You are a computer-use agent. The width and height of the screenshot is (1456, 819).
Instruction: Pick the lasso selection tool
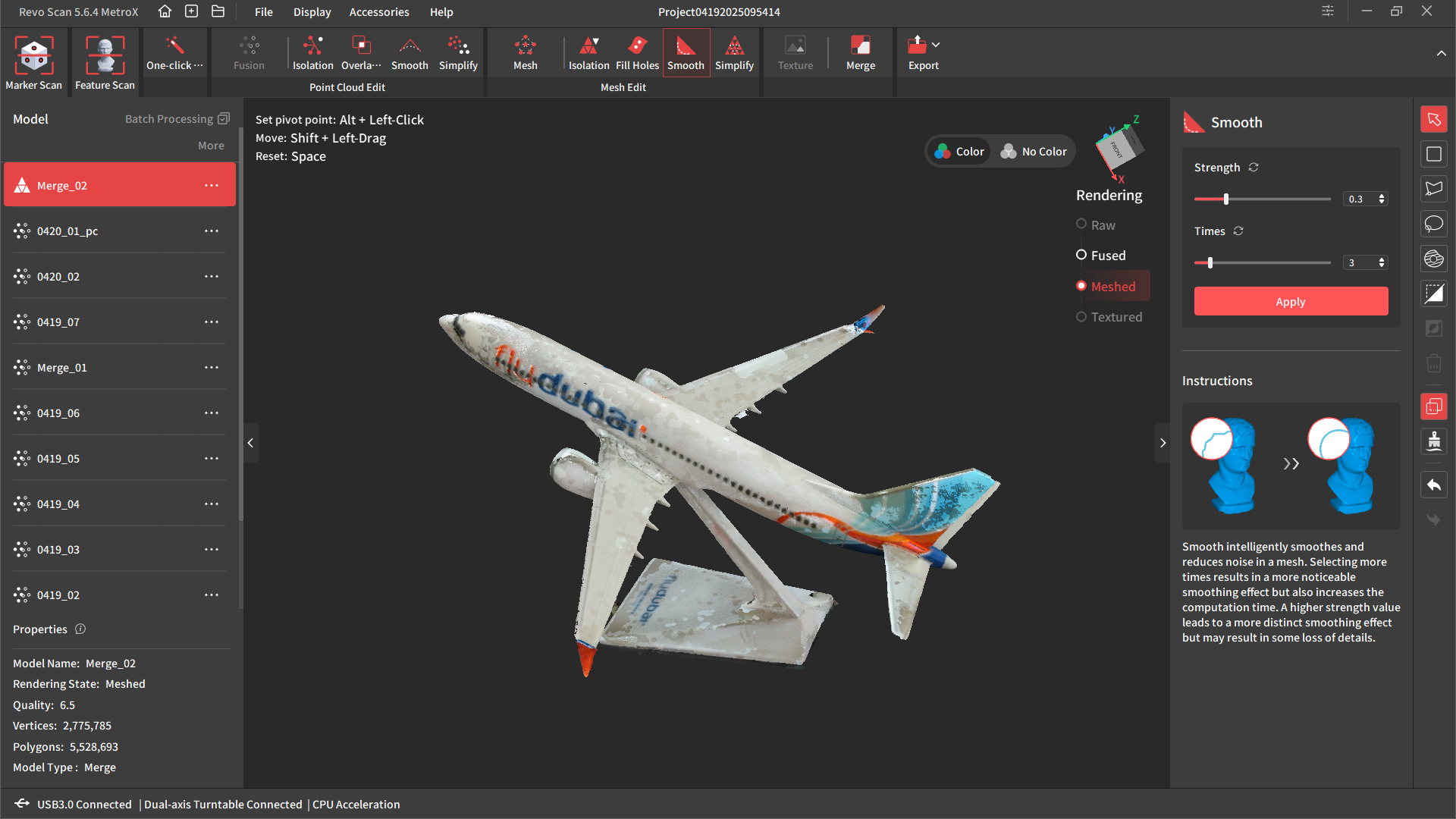pyautogui.click(x=1433, y=224)
